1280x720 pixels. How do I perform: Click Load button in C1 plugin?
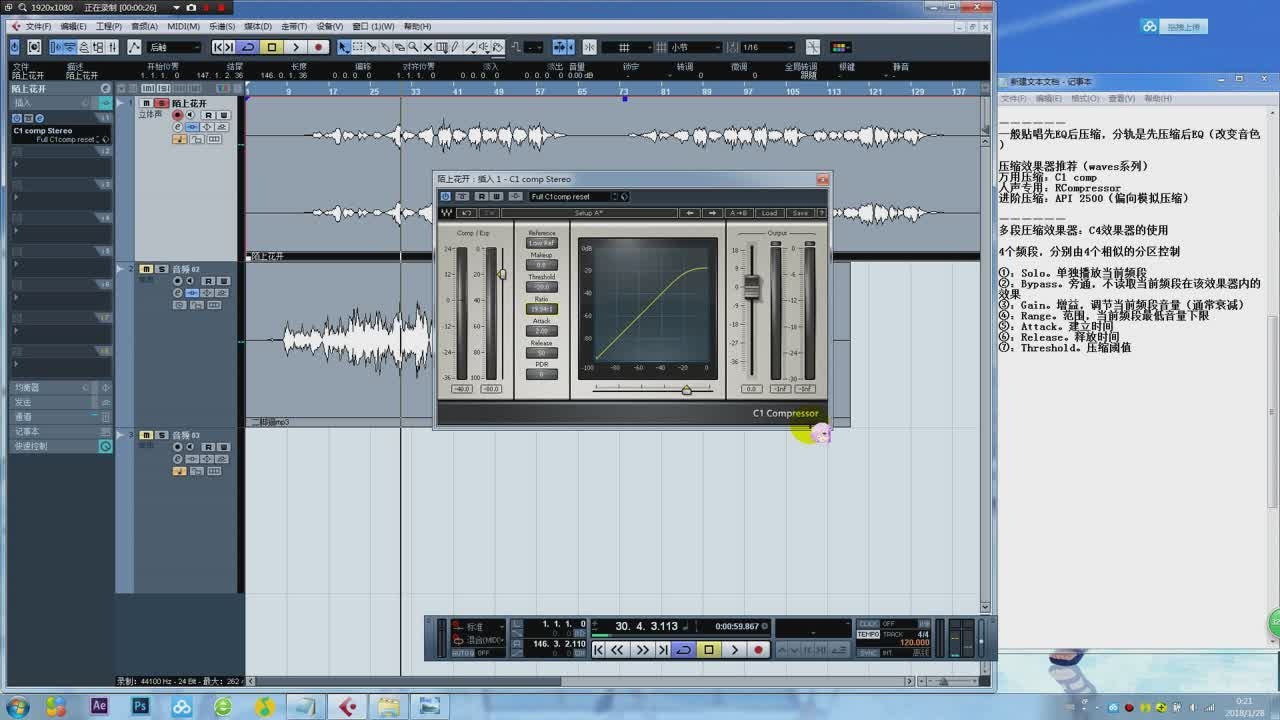click(769, 213)
